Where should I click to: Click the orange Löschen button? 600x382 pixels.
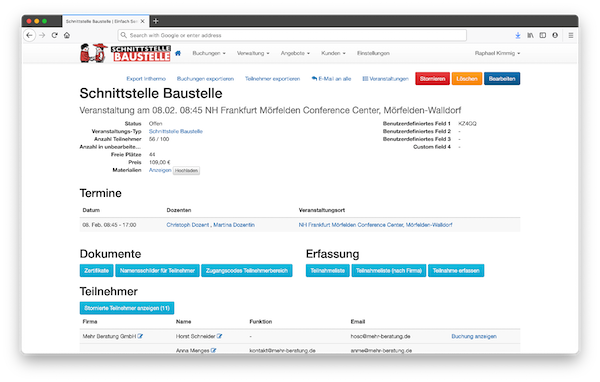coord(467,78)
